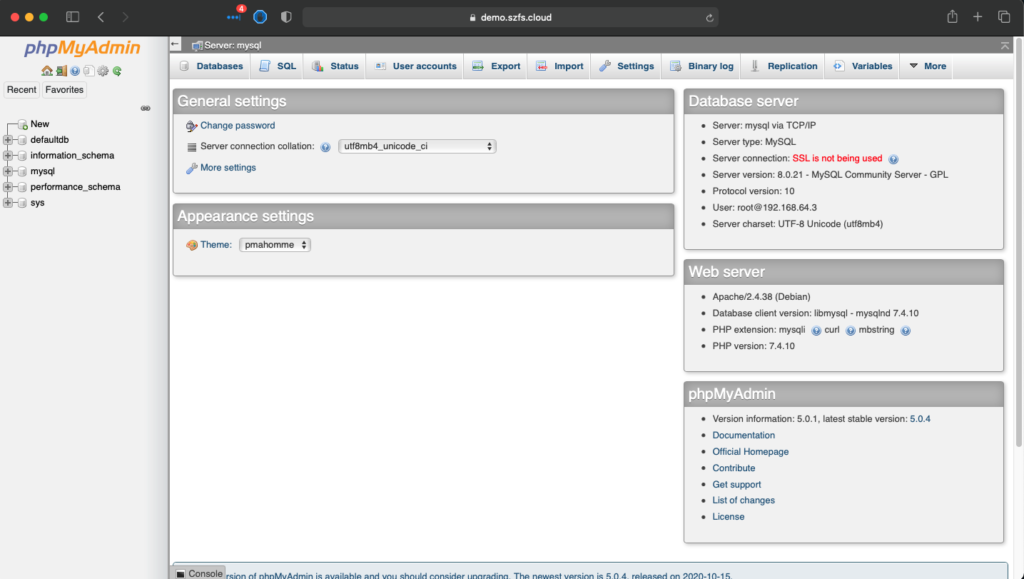Click the Change password key icon
The height and width of the screenshot is (579, 1024).
191,126
